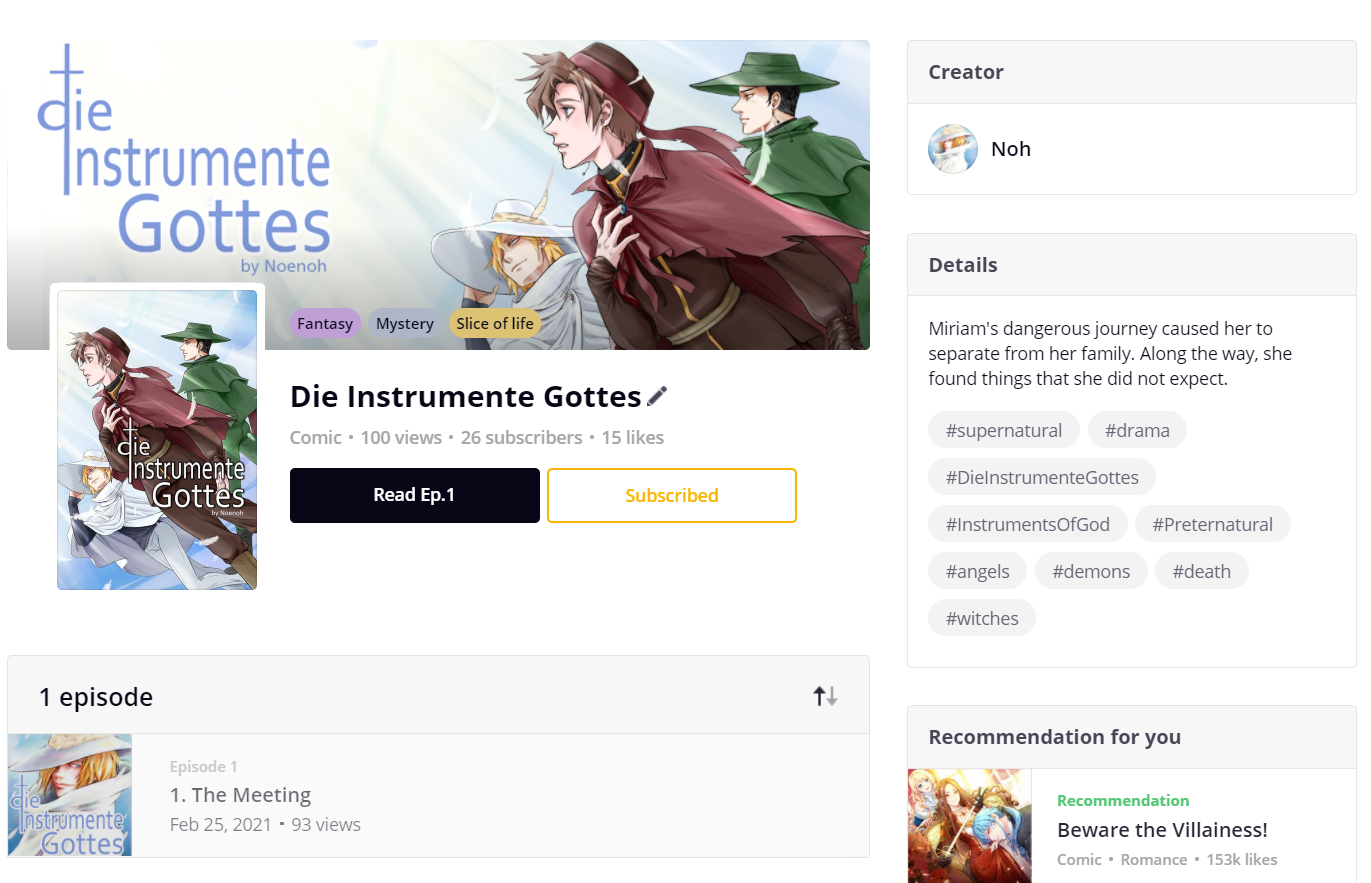Image resolution: width=1371 pixels, height=883 pixels.
Task: Open Beware the Villainess! recommendation
Action: click(1161, 830)
